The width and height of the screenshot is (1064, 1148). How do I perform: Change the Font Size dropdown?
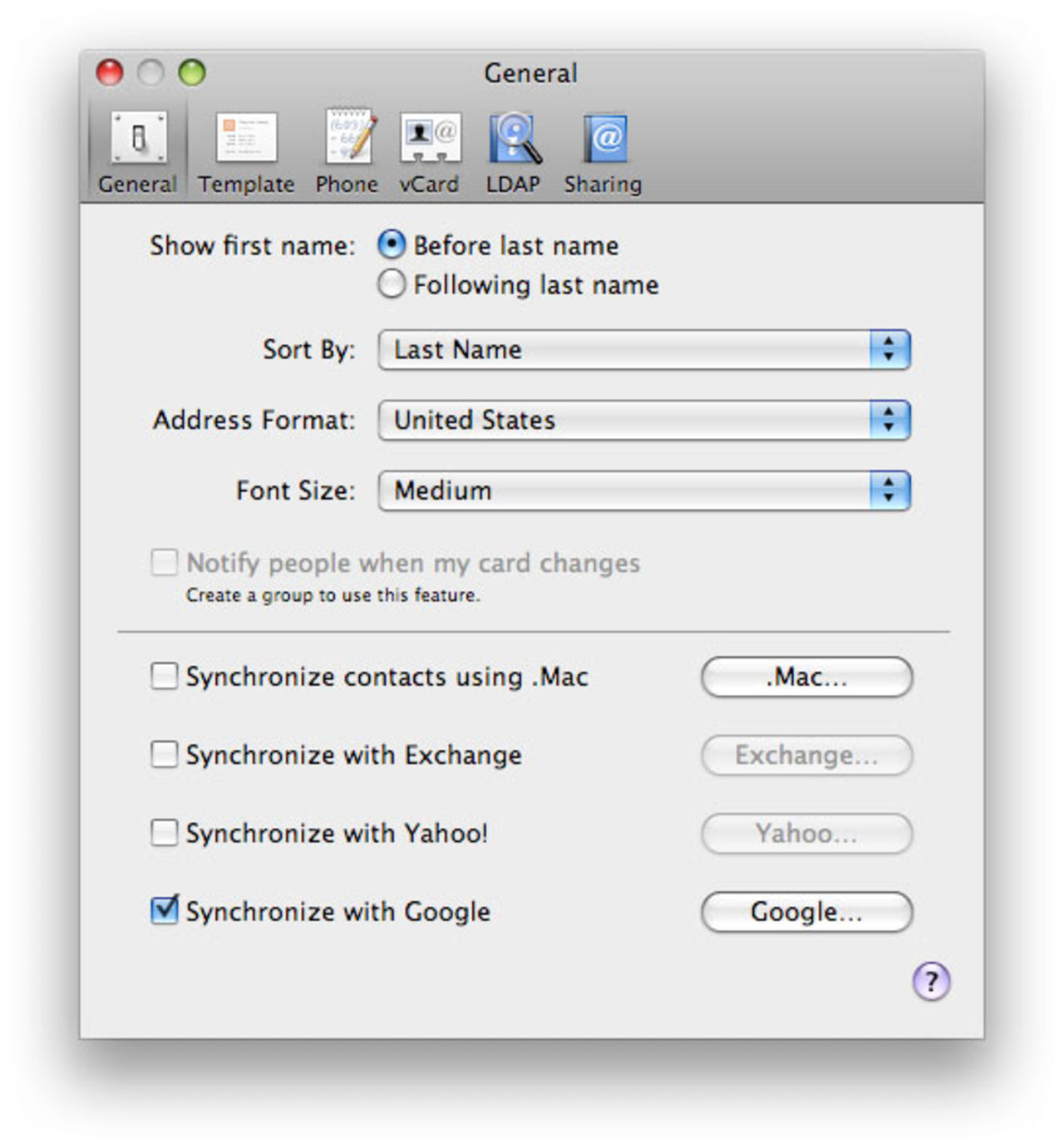(x=643, y=490)
